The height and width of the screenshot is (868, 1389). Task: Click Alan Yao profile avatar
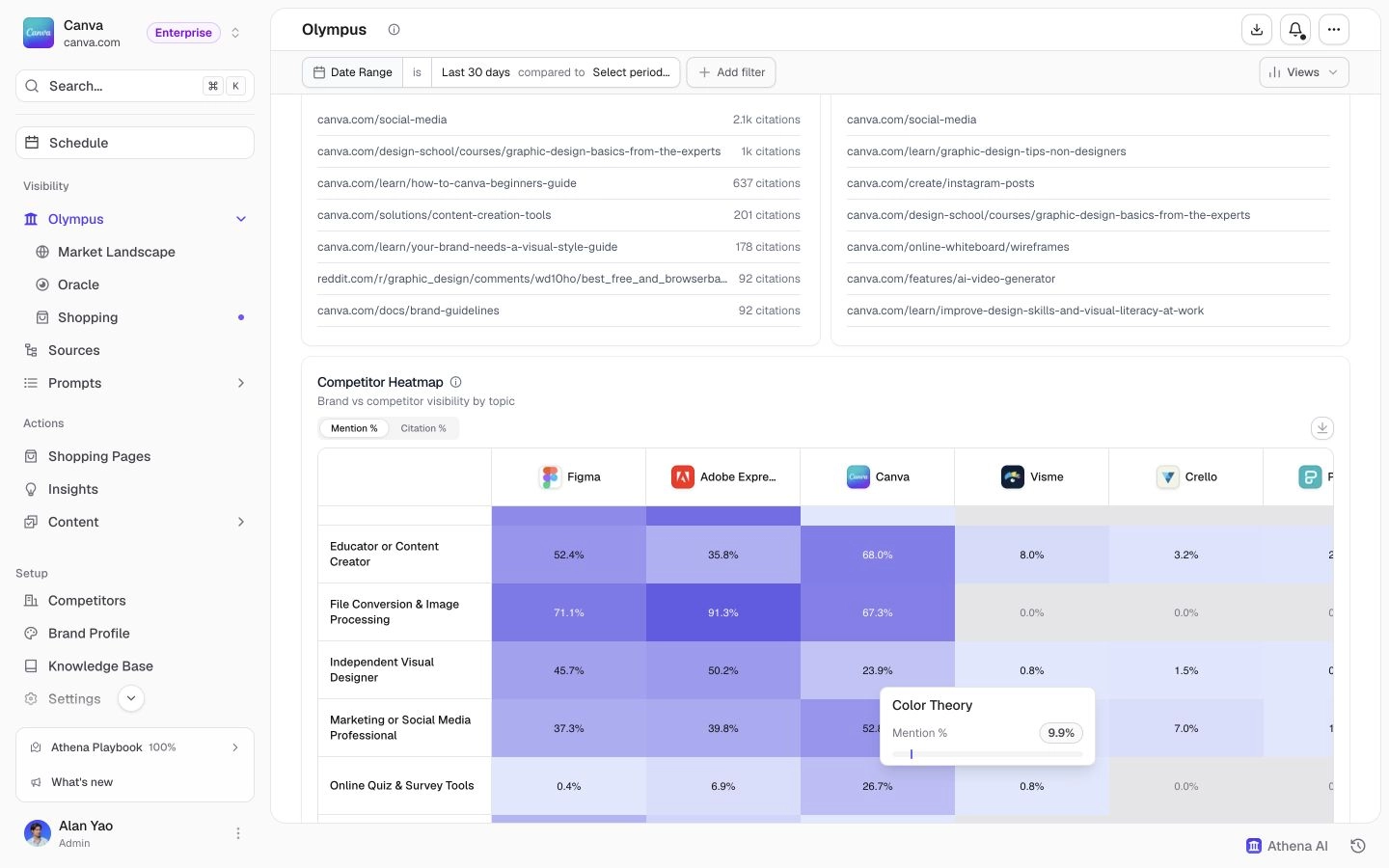point(38,833)
